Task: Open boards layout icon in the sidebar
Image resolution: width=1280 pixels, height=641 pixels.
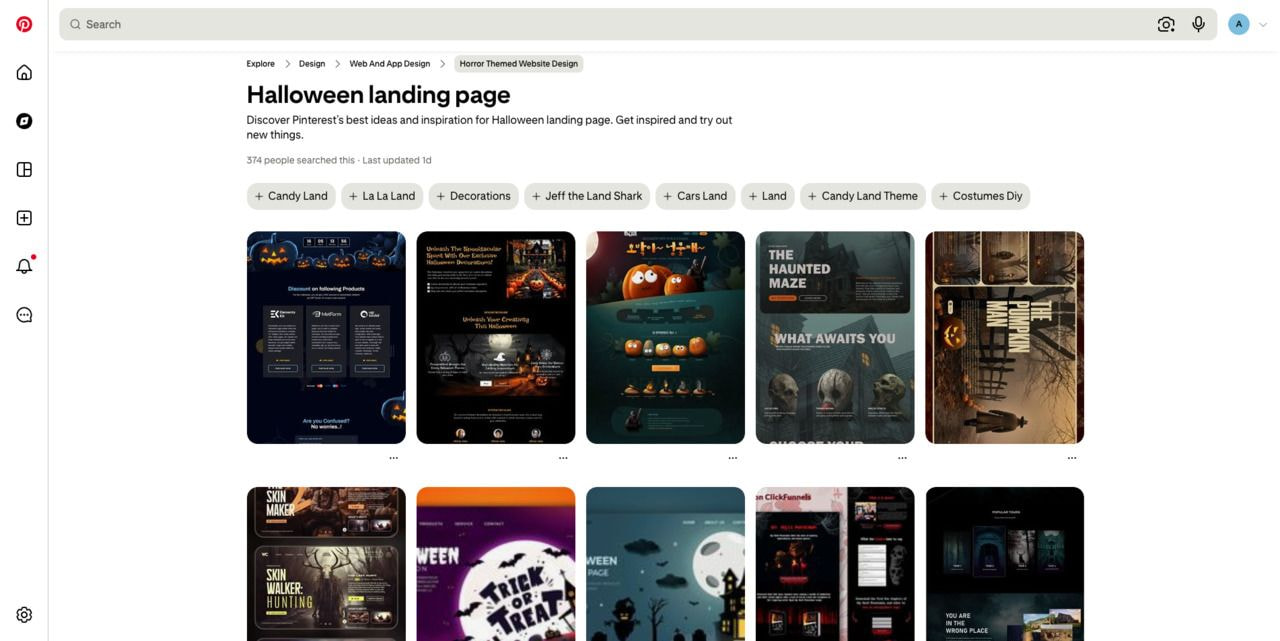Action: [24, 169]
